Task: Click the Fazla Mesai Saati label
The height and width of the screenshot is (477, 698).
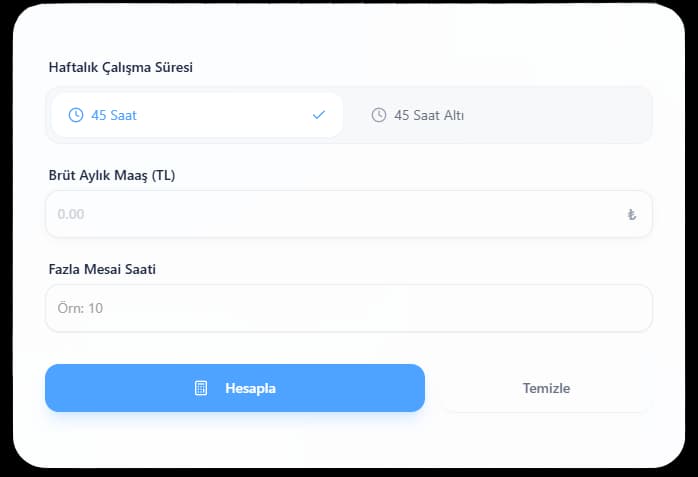Action: point(102,269)
